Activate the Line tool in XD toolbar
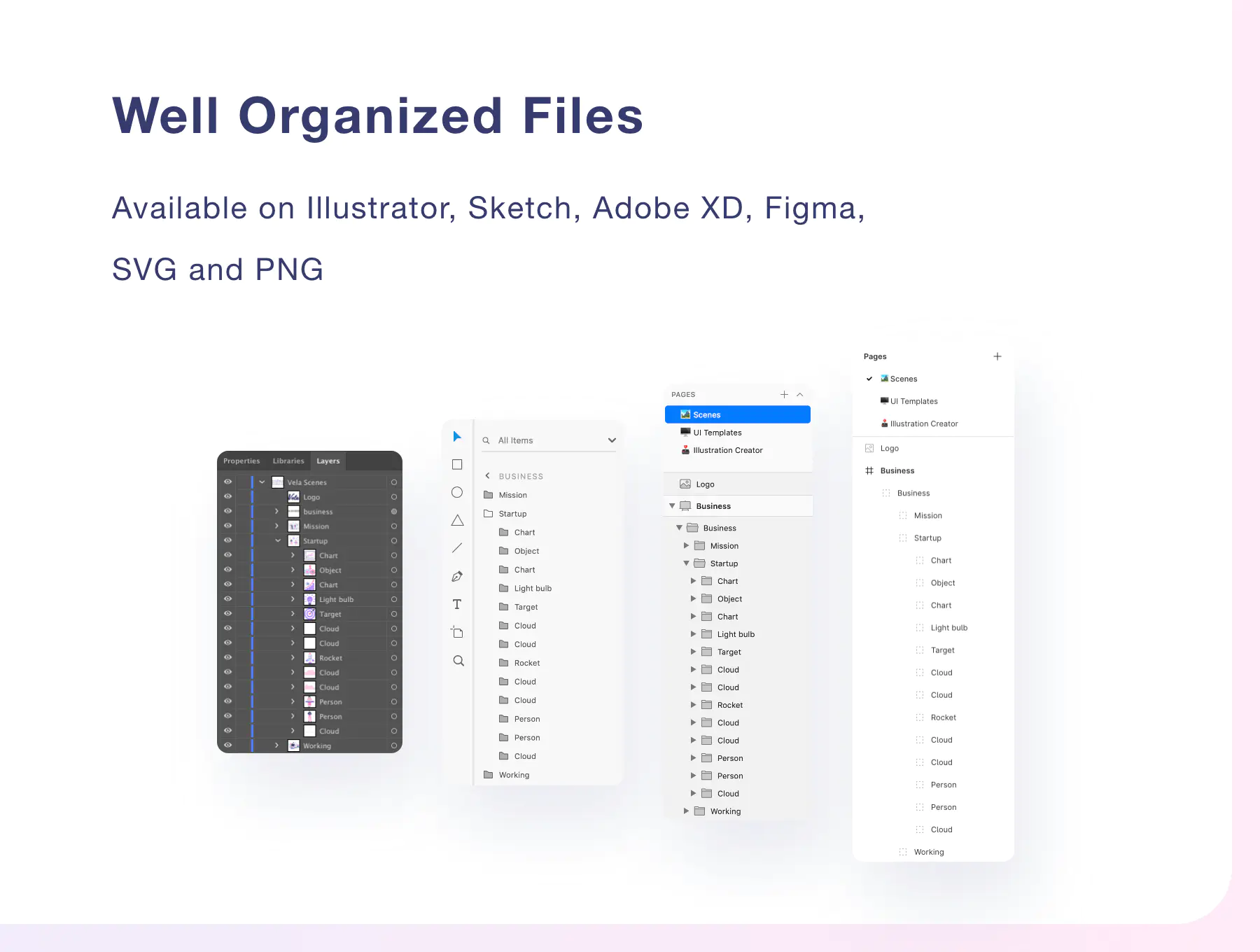 click(x=457, y=548)
